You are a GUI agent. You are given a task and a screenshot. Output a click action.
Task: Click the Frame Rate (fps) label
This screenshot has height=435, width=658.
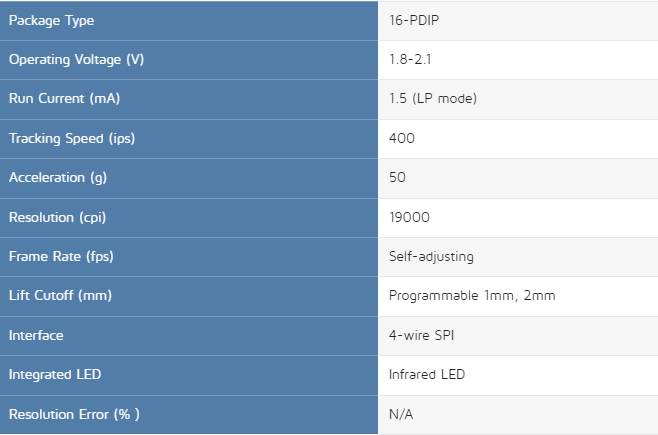point(61,257)
